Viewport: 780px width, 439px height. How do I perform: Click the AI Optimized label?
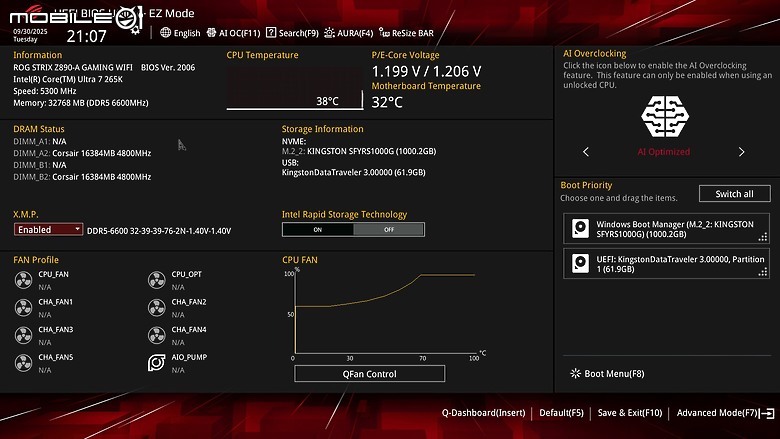[x=664, y=152]
